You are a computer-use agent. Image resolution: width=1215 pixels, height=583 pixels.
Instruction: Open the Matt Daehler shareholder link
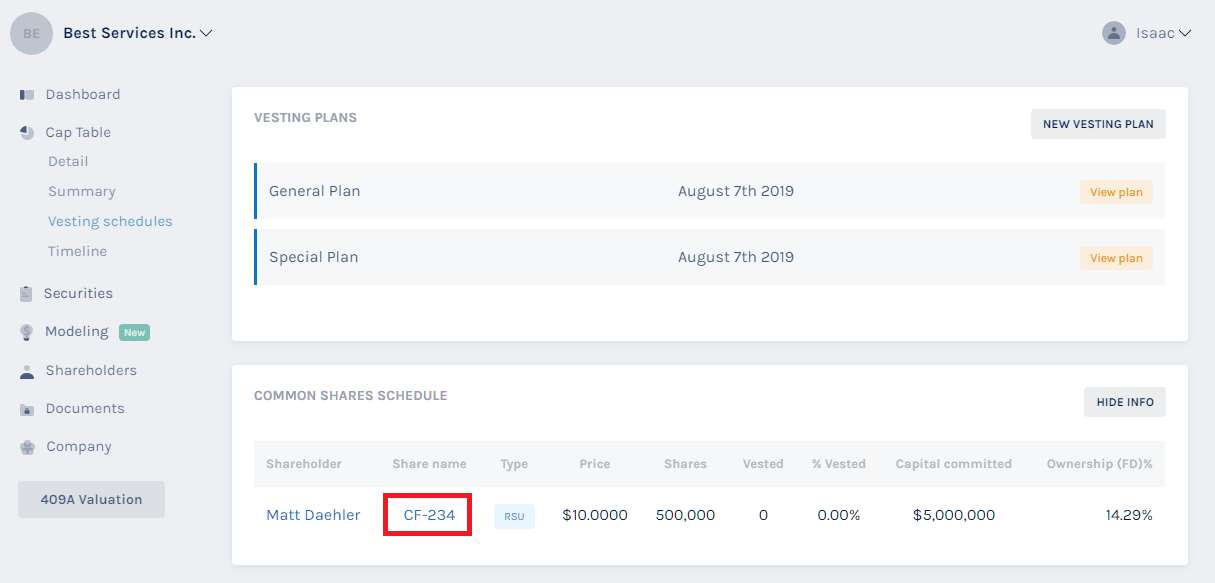pos(313,516)
